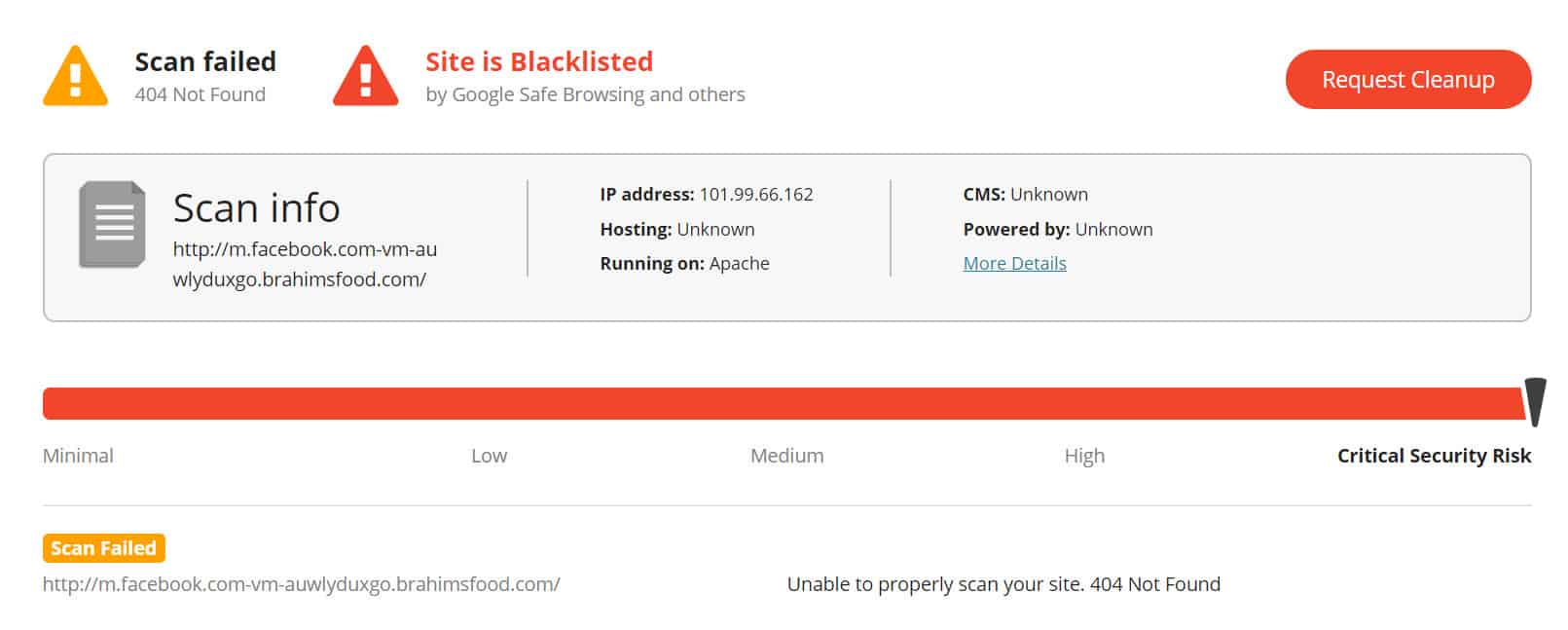Click the gray Scan info document icon
The width and height of the screenshot is (1568, 630).
coord(112,224)
